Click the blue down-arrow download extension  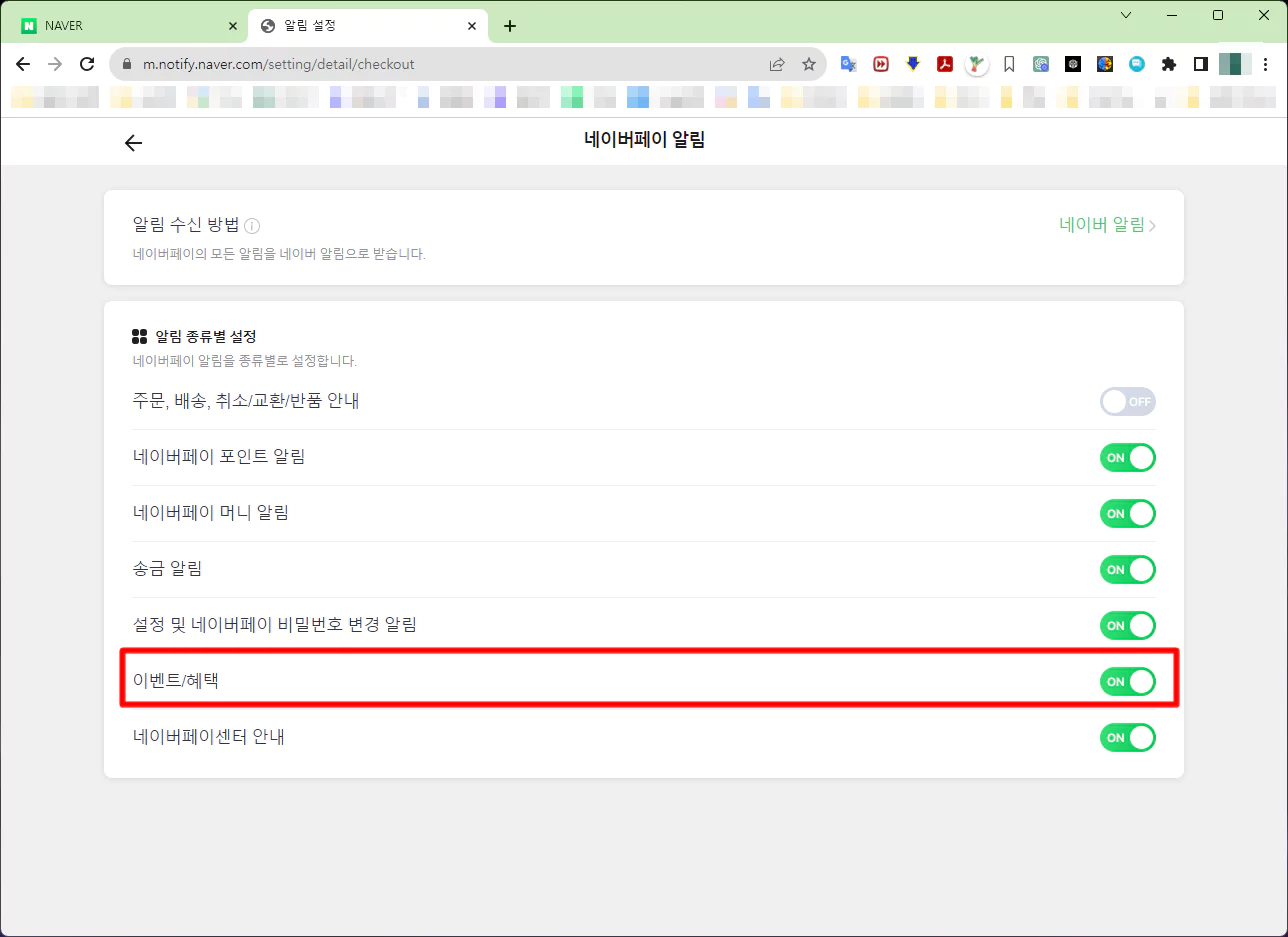(x=912, y=64)
